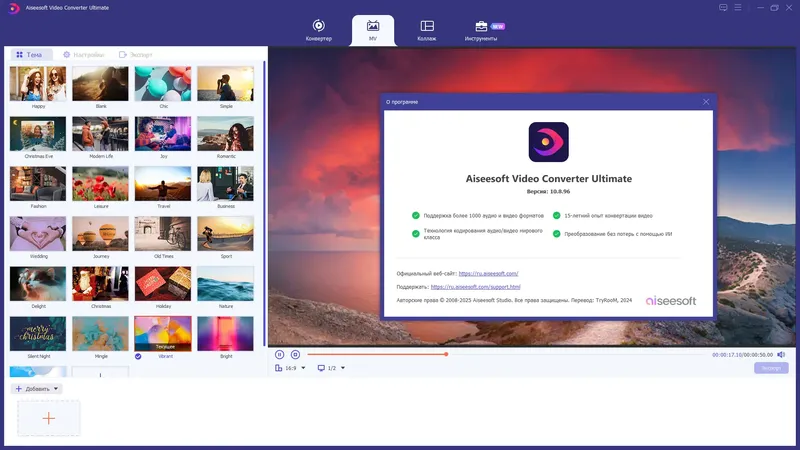800x450 pixels.
Task: Click the aiseesoft brand logo in dialog
Action: (x=671, y=301)
